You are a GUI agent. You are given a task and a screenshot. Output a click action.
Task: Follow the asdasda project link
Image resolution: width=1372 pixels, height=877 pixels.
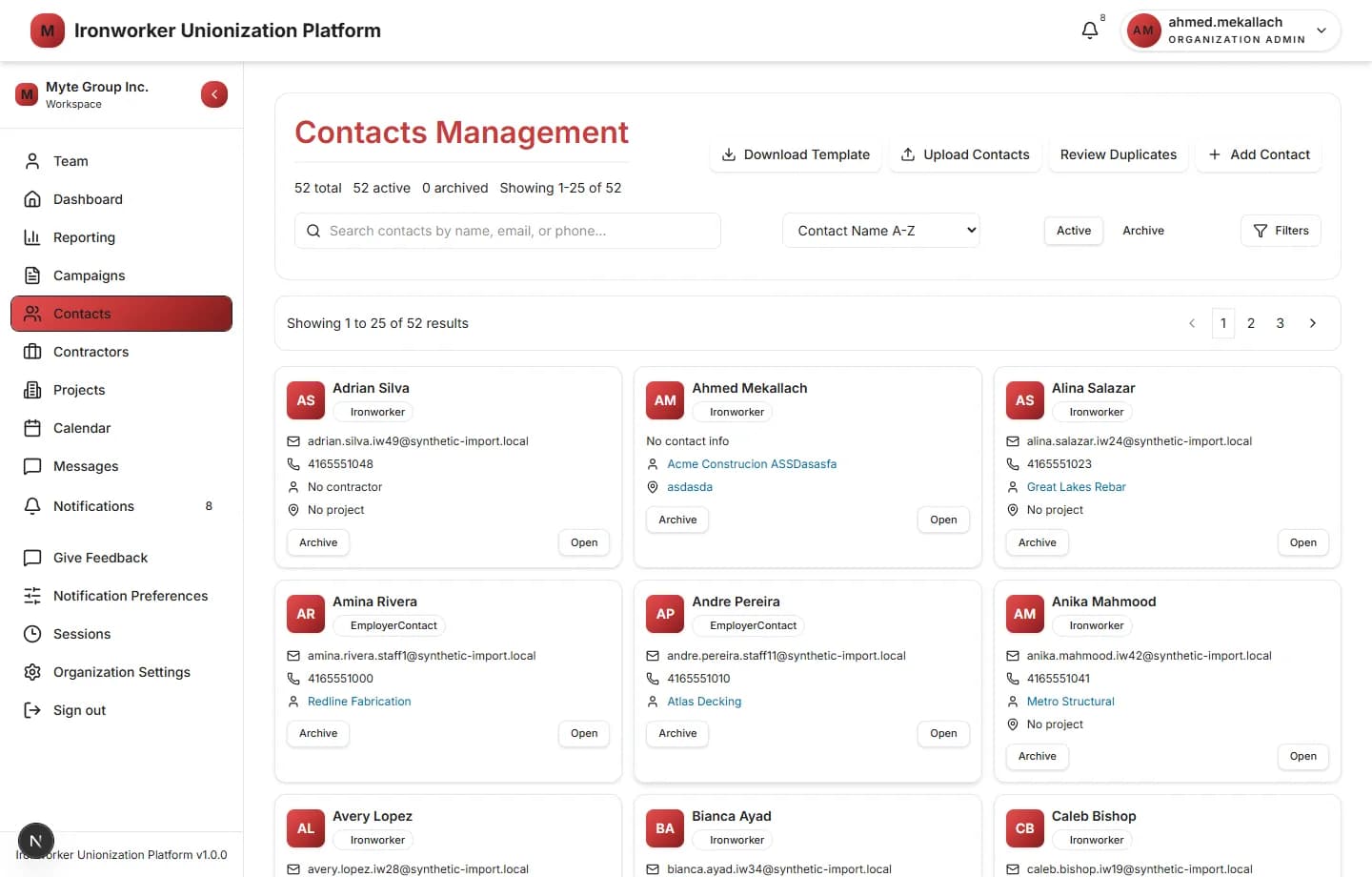click(690, 487)
